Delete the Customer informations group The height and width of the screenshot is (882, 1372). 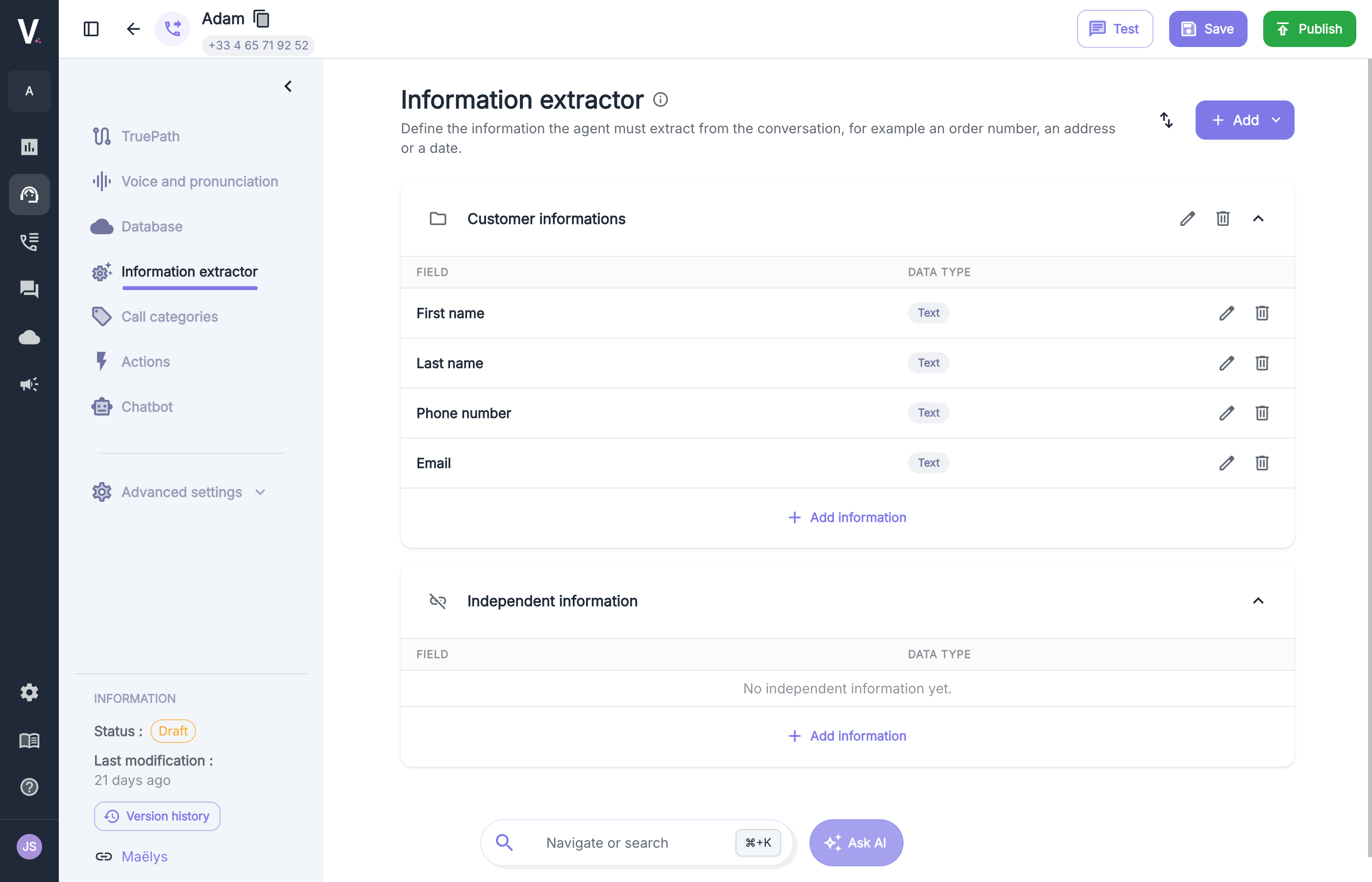pos(1223,218)
